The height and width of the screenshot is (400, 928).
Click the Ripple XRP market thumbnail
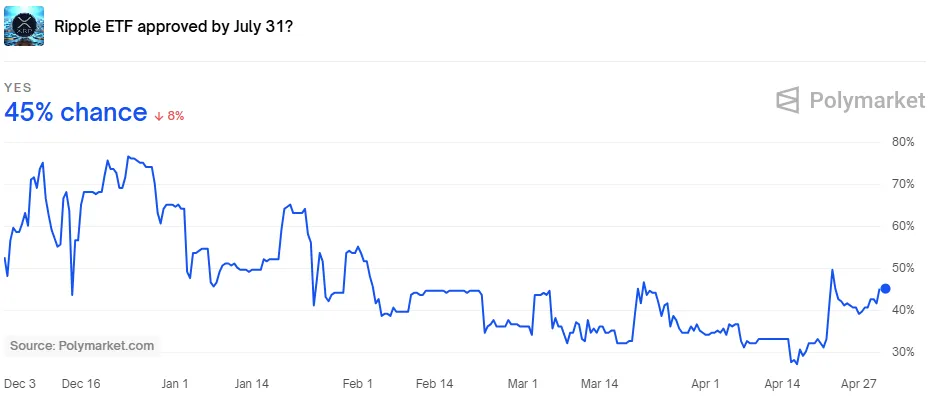tap(25, 24)
